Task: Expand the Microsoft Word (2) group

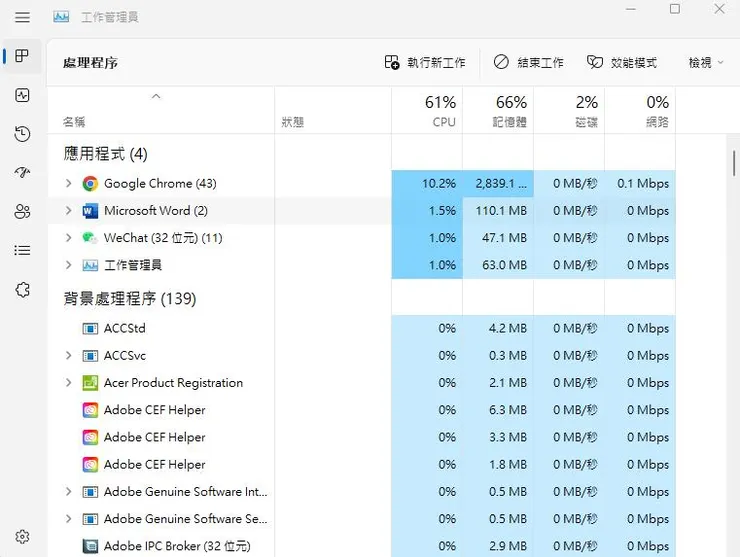Action: pyautogui.click(x=68, y=211)
